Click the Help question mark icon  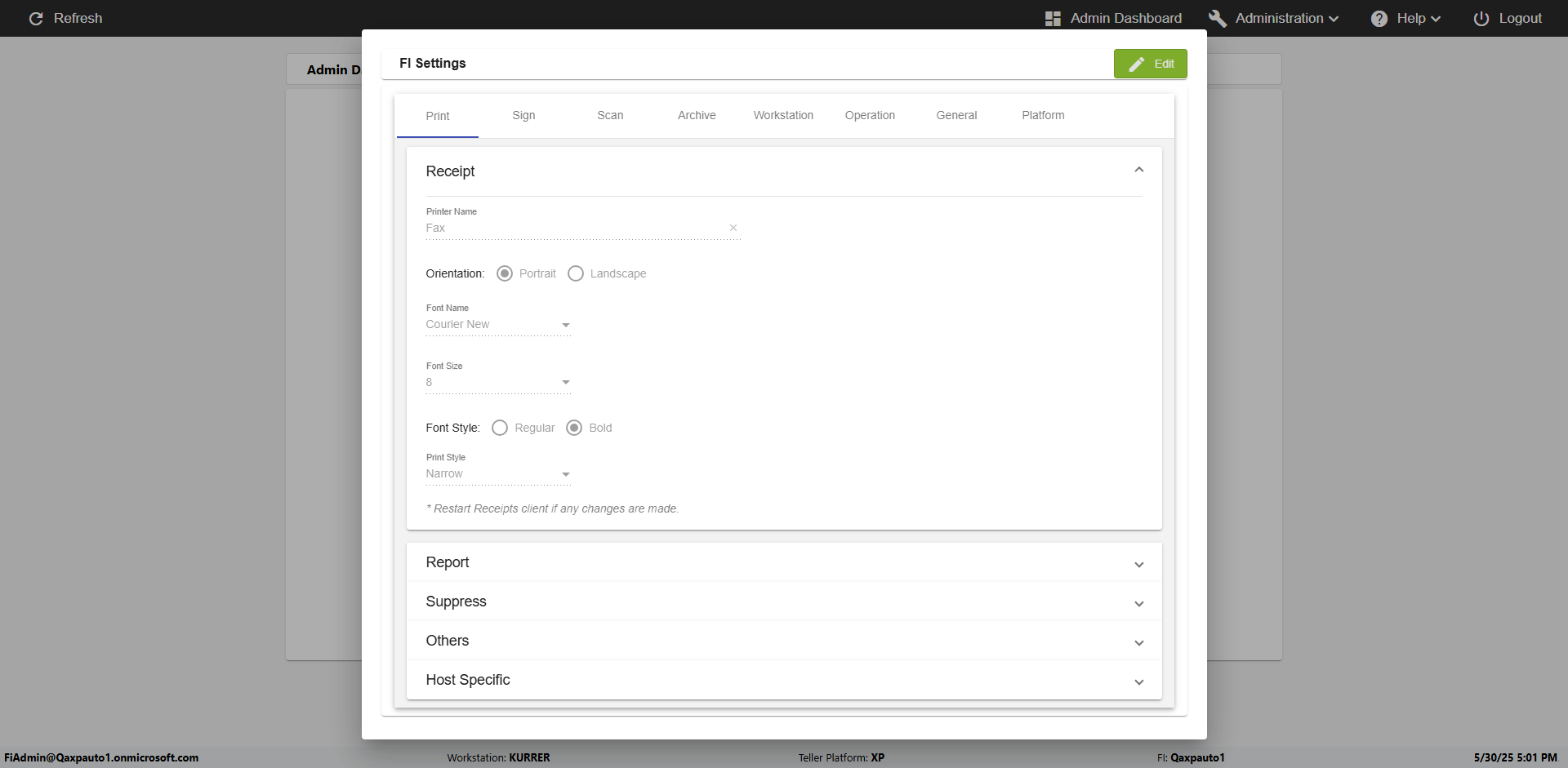point(1379,19)
